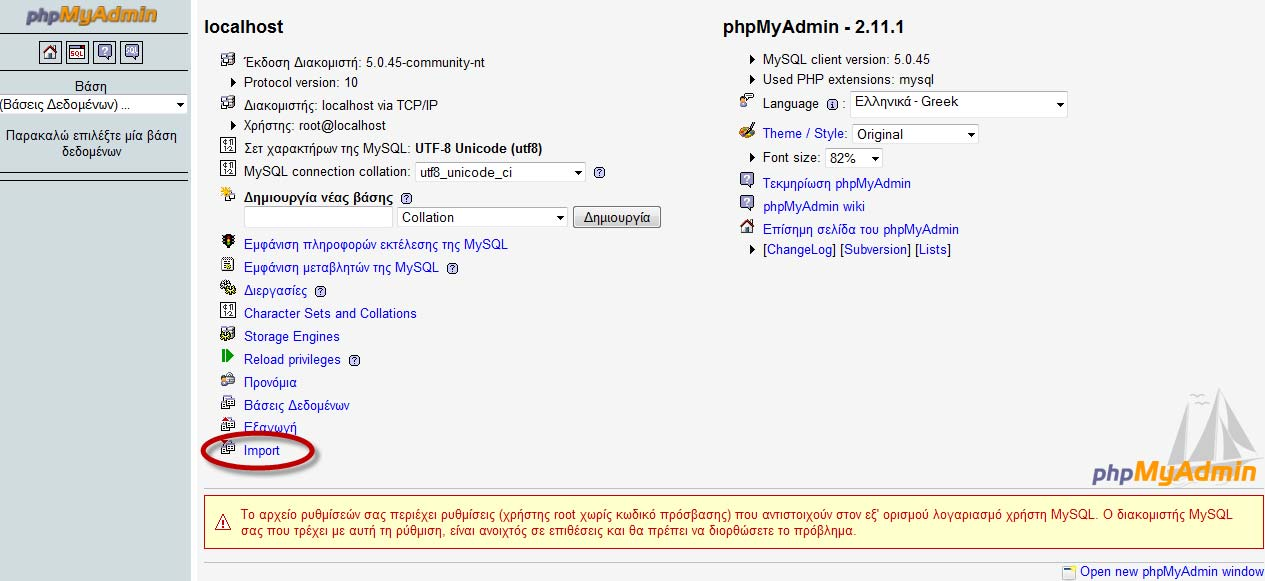Click the new window icon at bottom right
The height and width of the screenshot is (581, 1265).
[x=1070, y=571]
